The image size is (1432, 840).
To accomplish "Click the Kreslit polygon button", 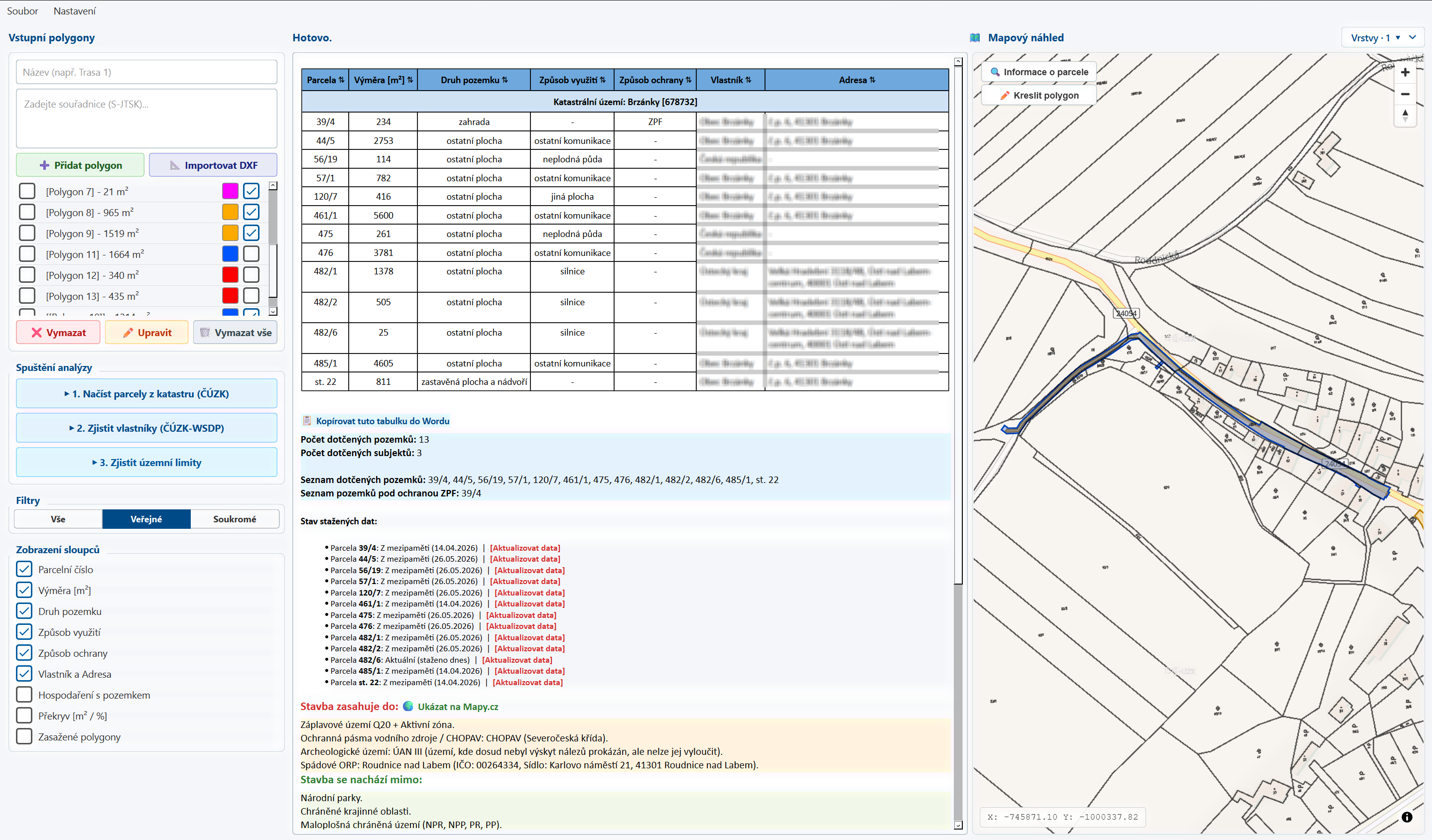I will 1039,96.
